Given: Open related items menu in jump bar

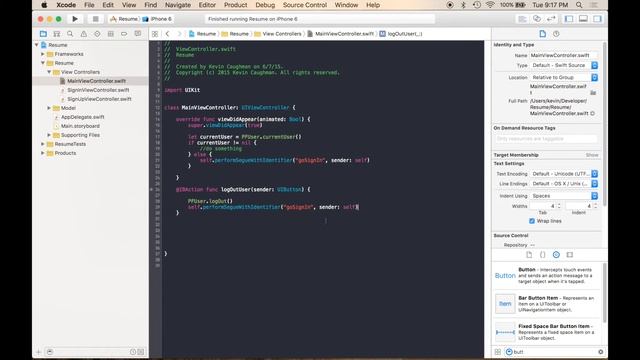Looking at the screenshot, I should pos(155,34).
